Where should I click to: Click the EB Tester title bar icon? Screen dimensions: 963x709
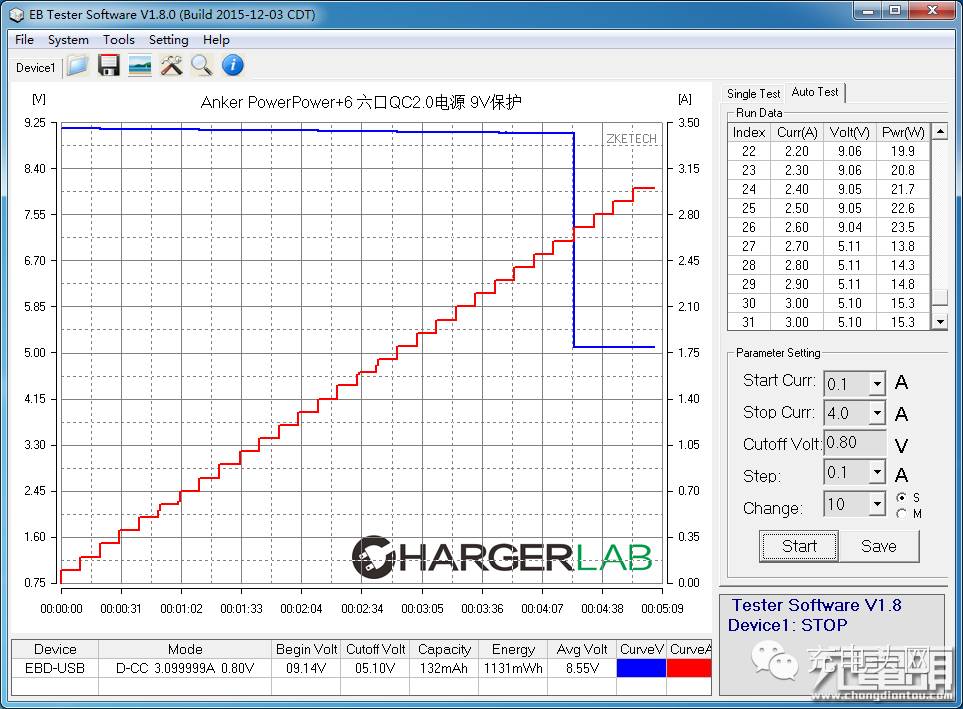[x=17, y=14]
